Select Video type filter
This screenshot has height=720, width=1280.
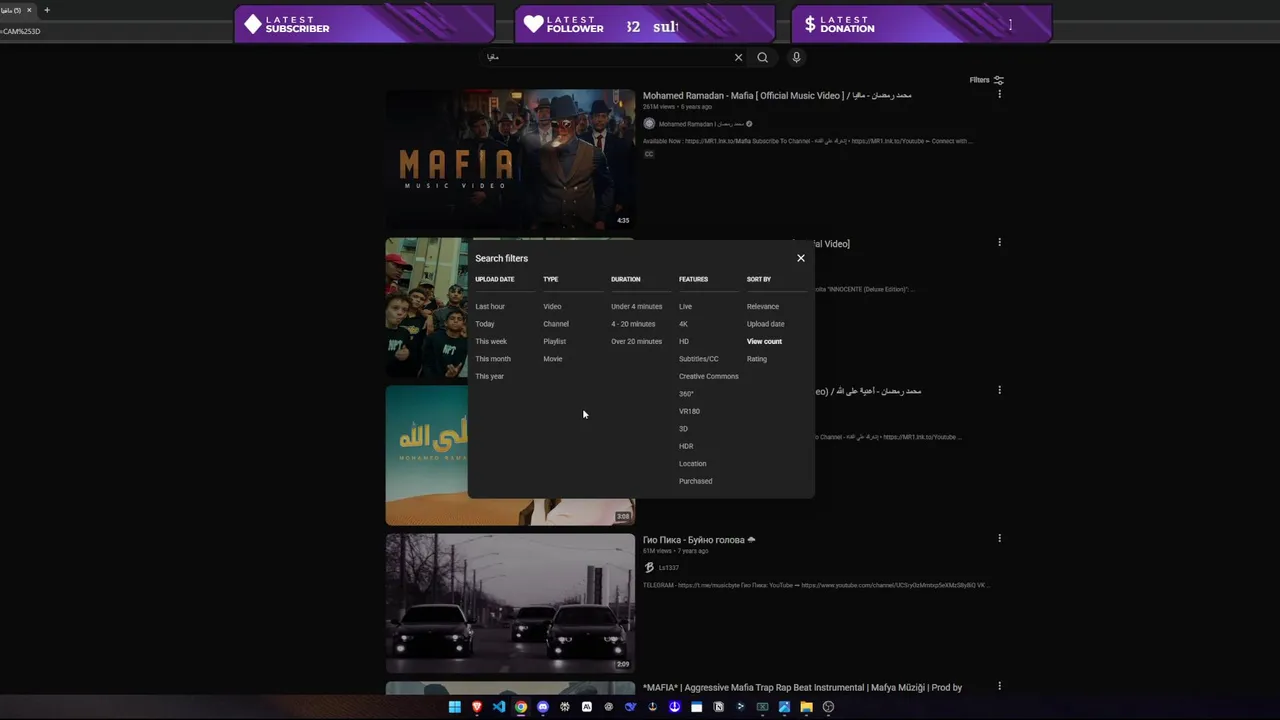(552, 306)
